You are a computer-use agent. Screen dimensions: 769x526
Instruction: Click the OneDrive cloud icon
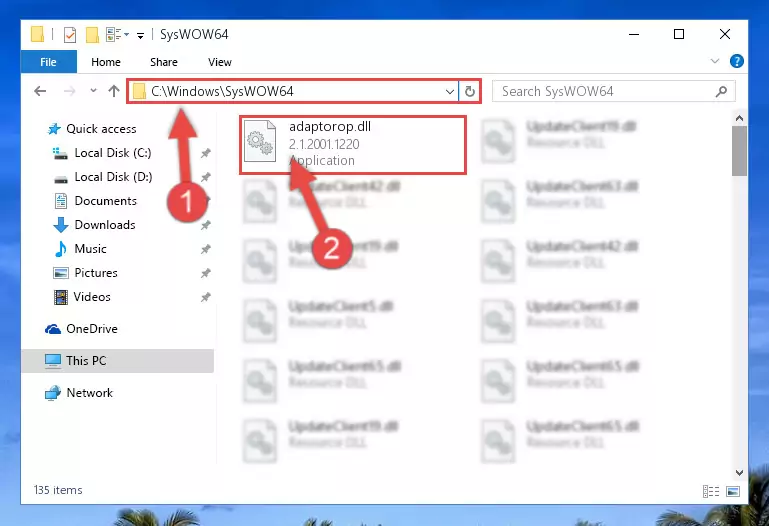tap(53, 329)
